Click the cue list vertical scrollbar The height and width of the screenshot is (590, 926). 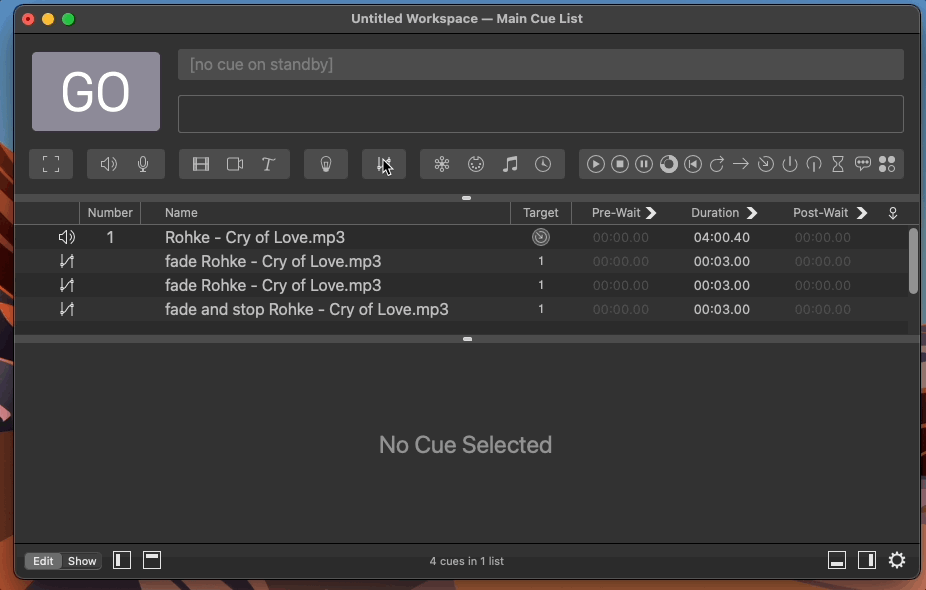click(913, 261)
